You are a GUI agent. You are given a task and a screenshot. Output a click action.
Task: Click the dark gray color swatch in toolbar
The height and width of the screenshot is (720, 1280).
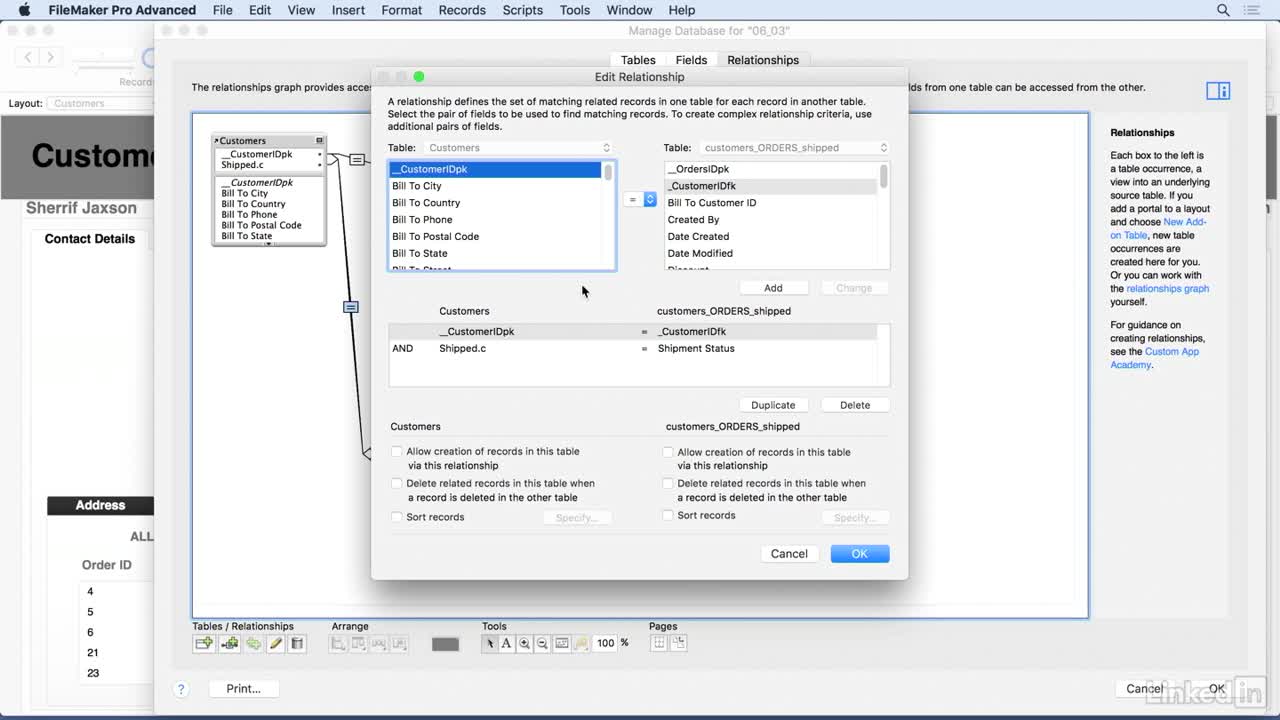pyautogui.click(x=445, y=644)
